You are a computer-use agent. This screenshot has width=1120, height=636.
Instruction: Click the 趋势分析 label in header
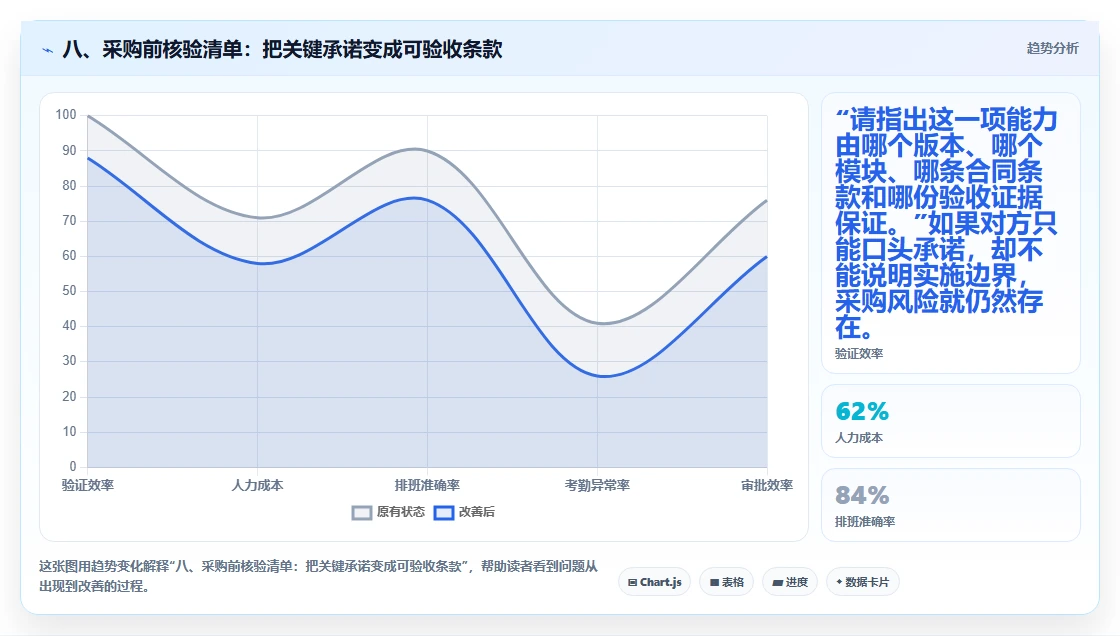point(1052,48)
